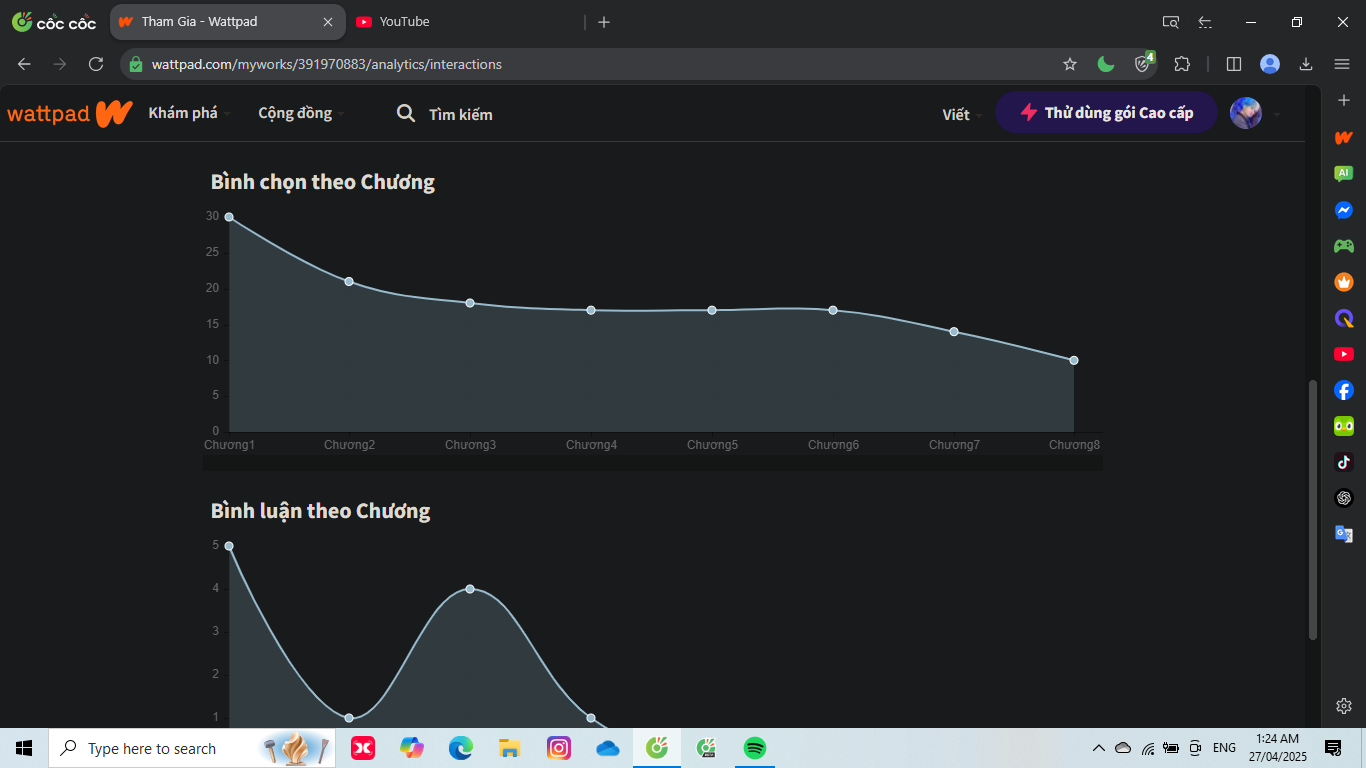
Task: Toggle the split view browser button
Action: click(x=1234, y=64)
